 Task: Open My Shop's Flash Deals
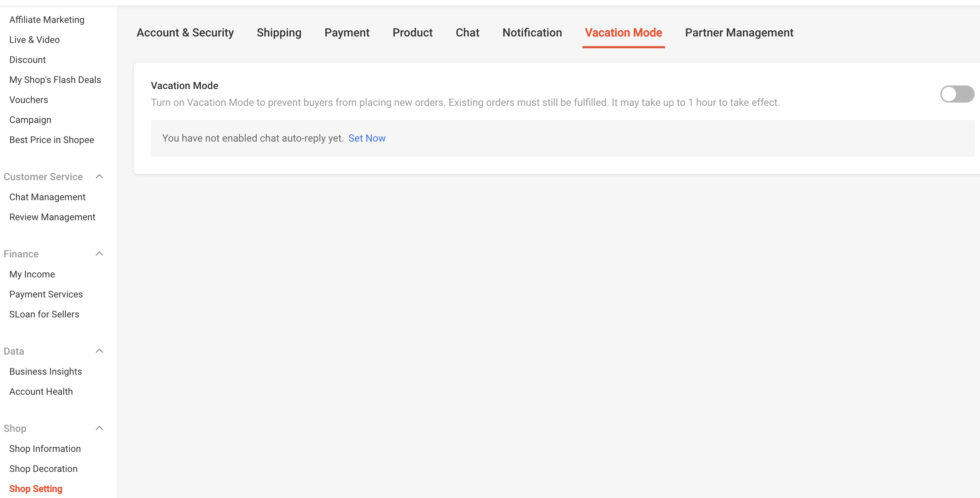55,80
